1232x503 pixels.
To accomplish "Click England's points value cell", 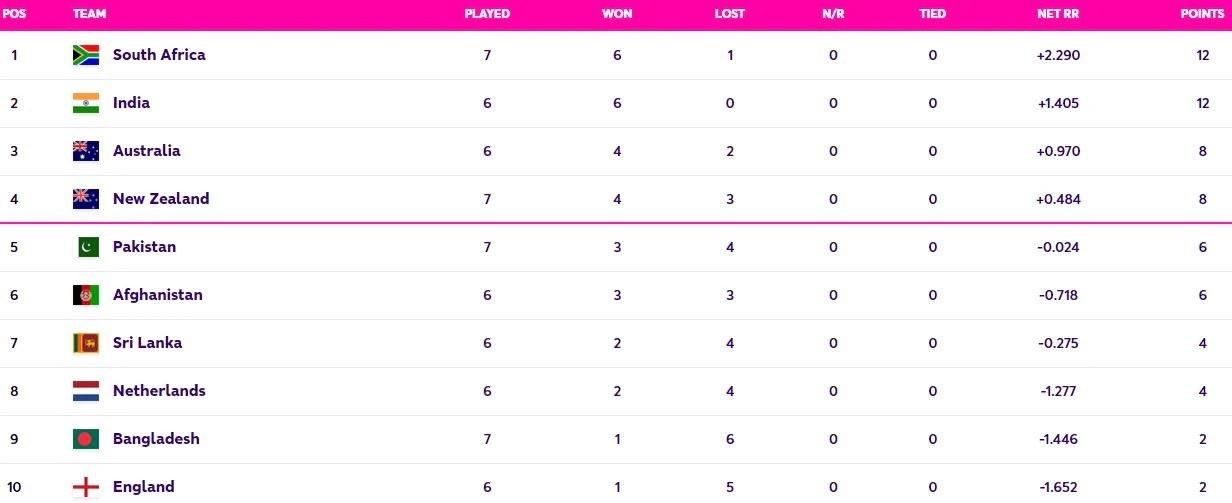I will [x=1203, y=487].
